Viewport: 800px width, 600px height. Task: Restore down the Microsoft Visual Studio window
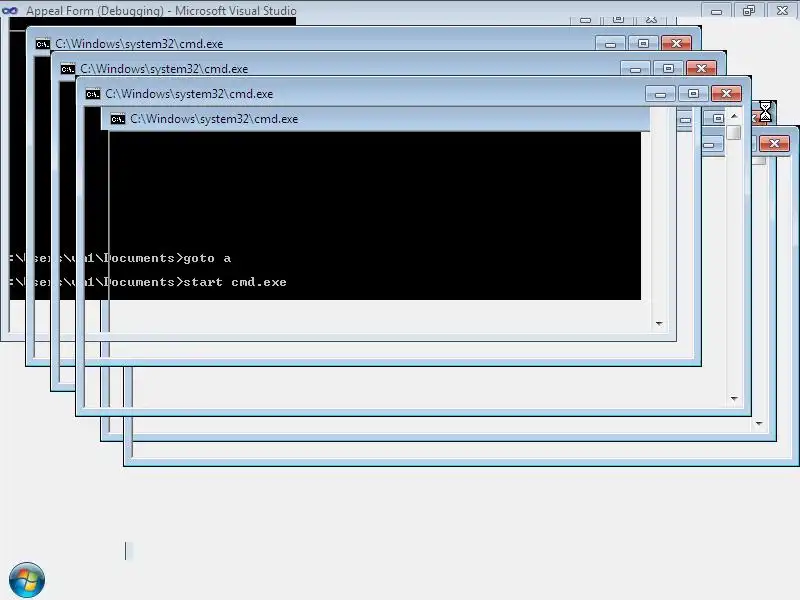(x=749, y=11)
